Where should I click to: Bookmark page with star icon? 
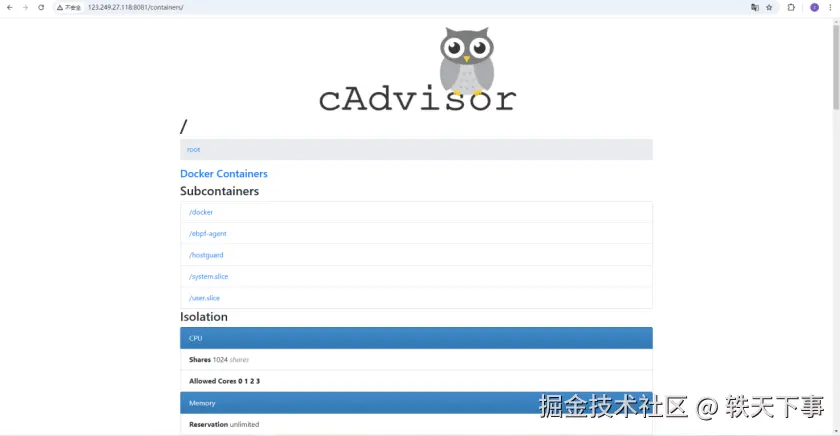click(x=769, y=7)
